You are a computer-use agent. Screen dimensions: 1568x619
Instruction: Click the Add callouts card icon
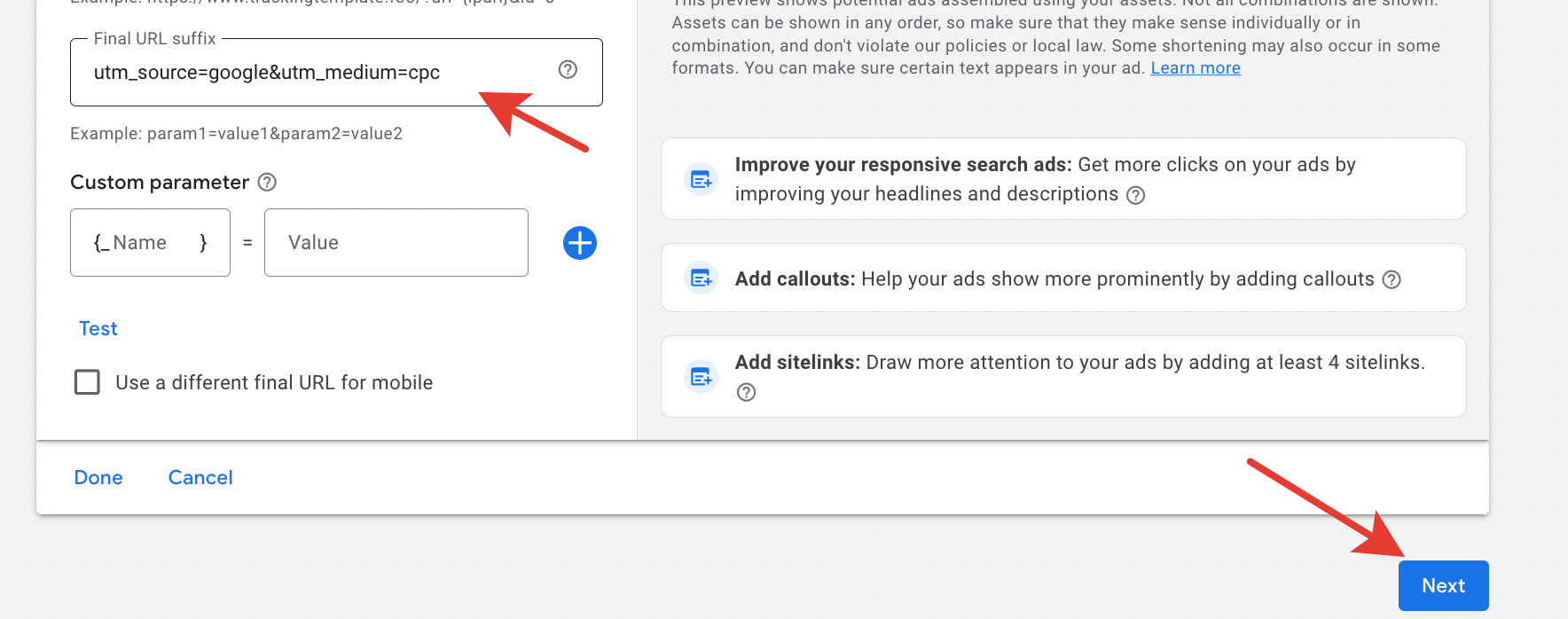tap(702, 279)
